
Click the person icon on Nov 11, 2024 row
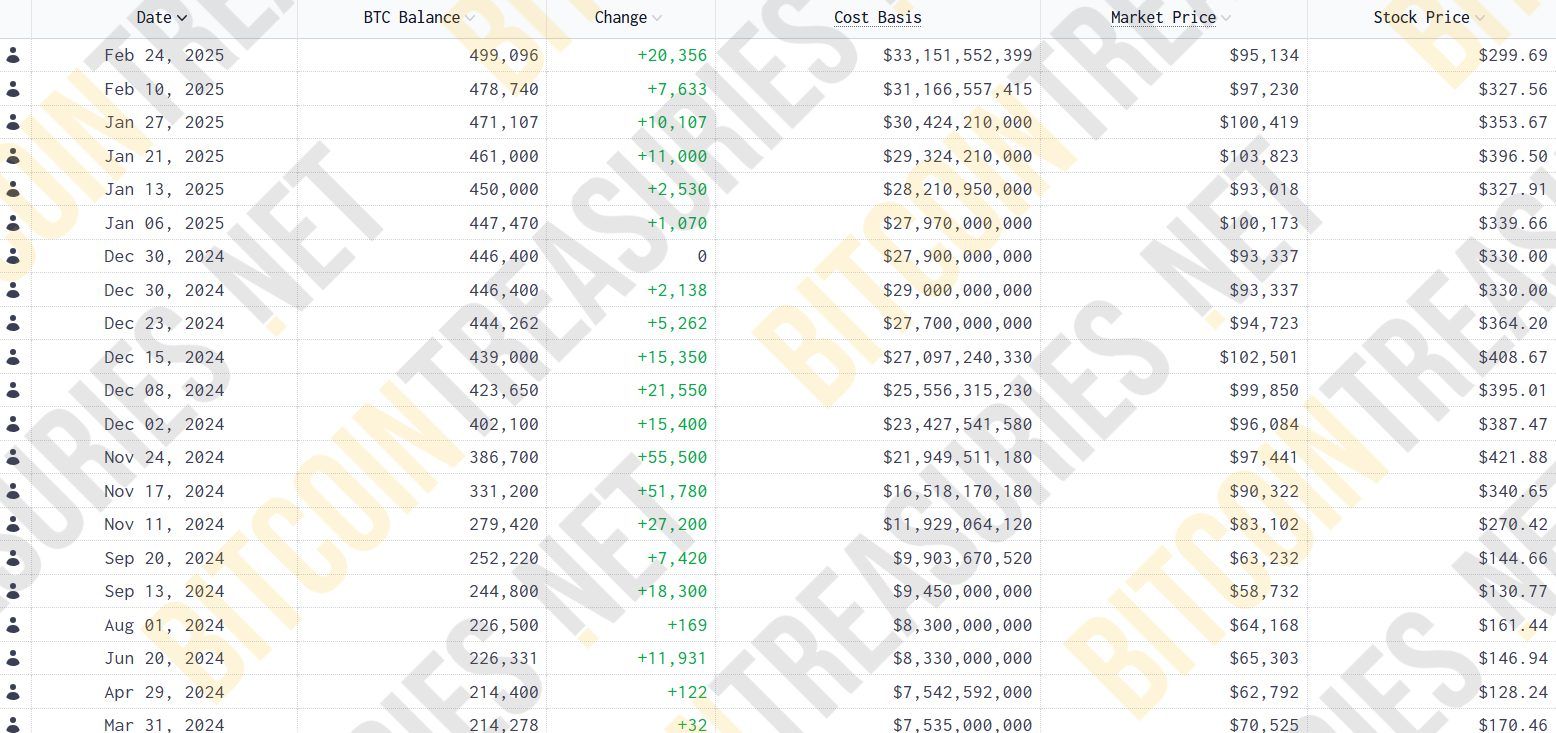[13, 525]
